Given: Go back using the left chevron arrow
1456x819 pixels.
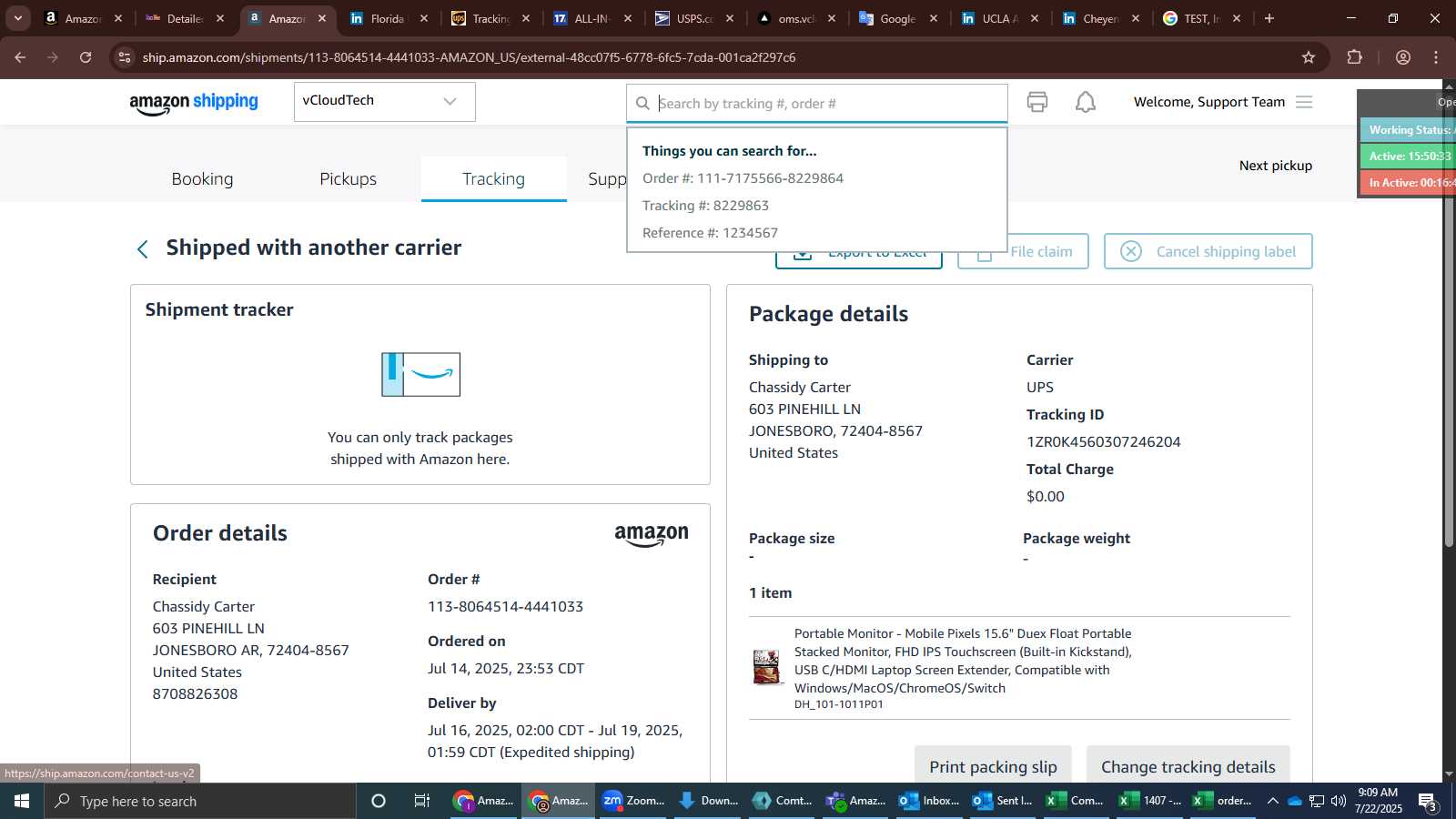Looking at the screenshot, I should (143, 249).
